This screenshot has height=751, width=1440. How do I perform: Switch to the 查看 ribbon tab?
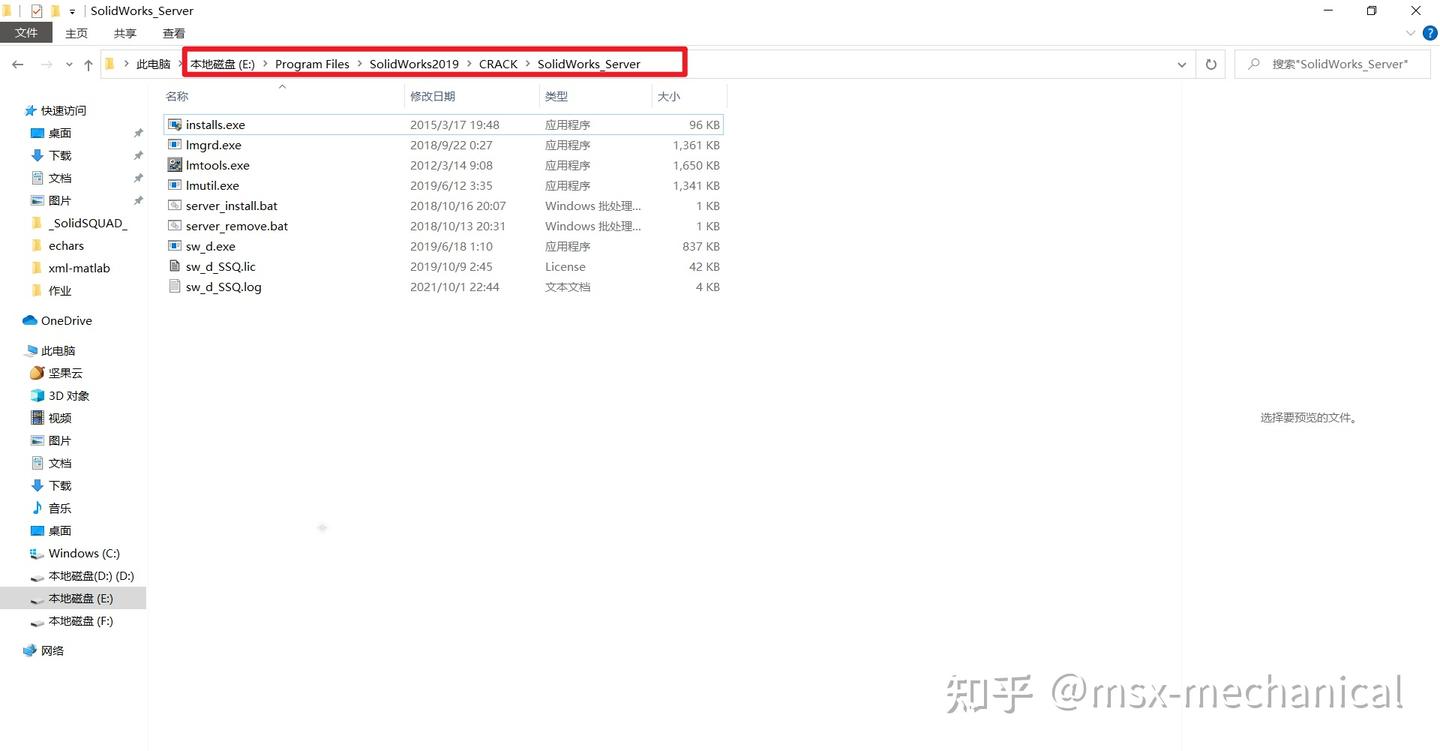174,33
